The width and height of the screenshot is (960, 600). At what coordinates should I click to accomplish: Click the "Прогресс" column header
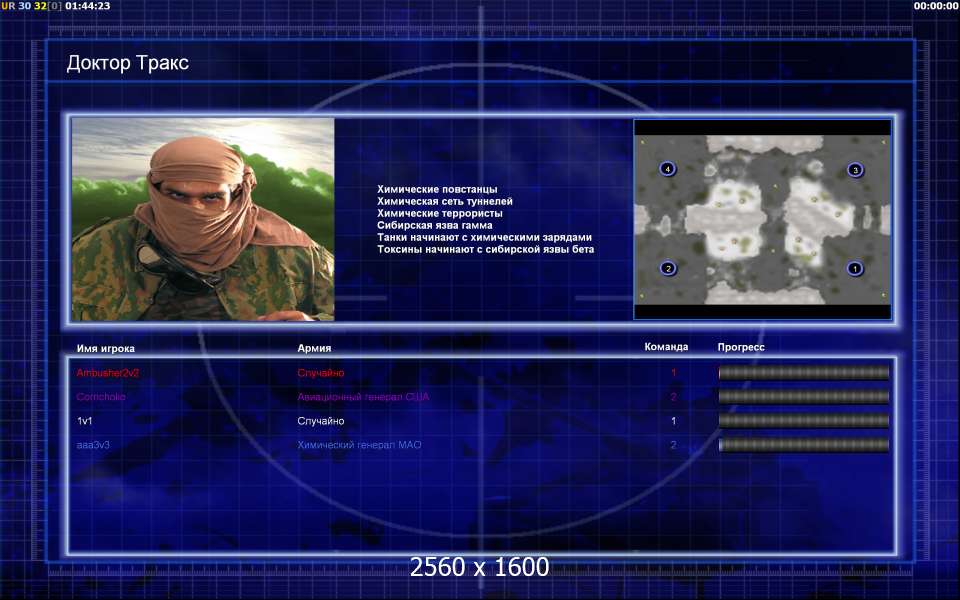741,347
